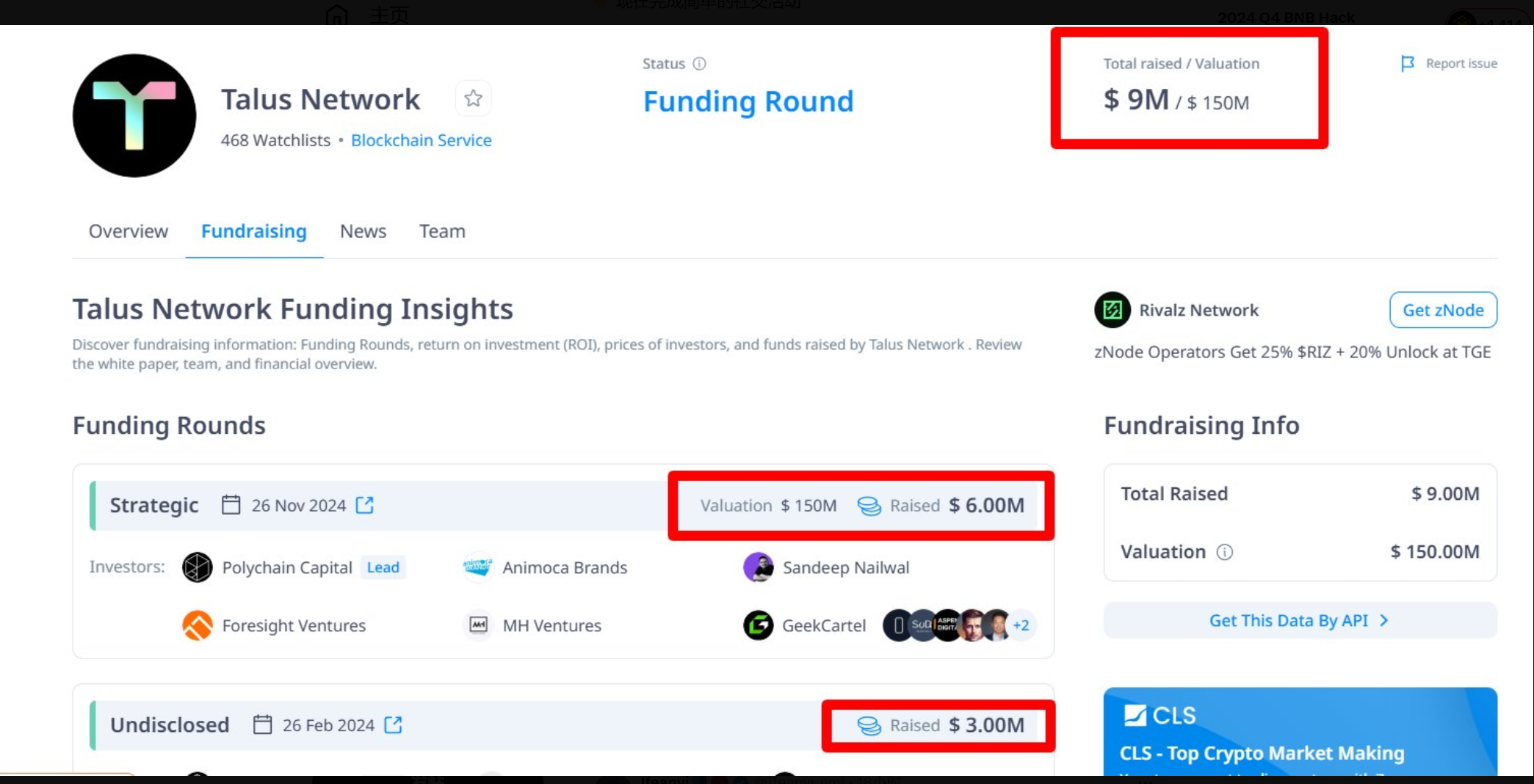Expand the +2 more investors badge
The height and width of the screenshot is (784, 1534).
pyautogui.click(x=1021, y=625)
